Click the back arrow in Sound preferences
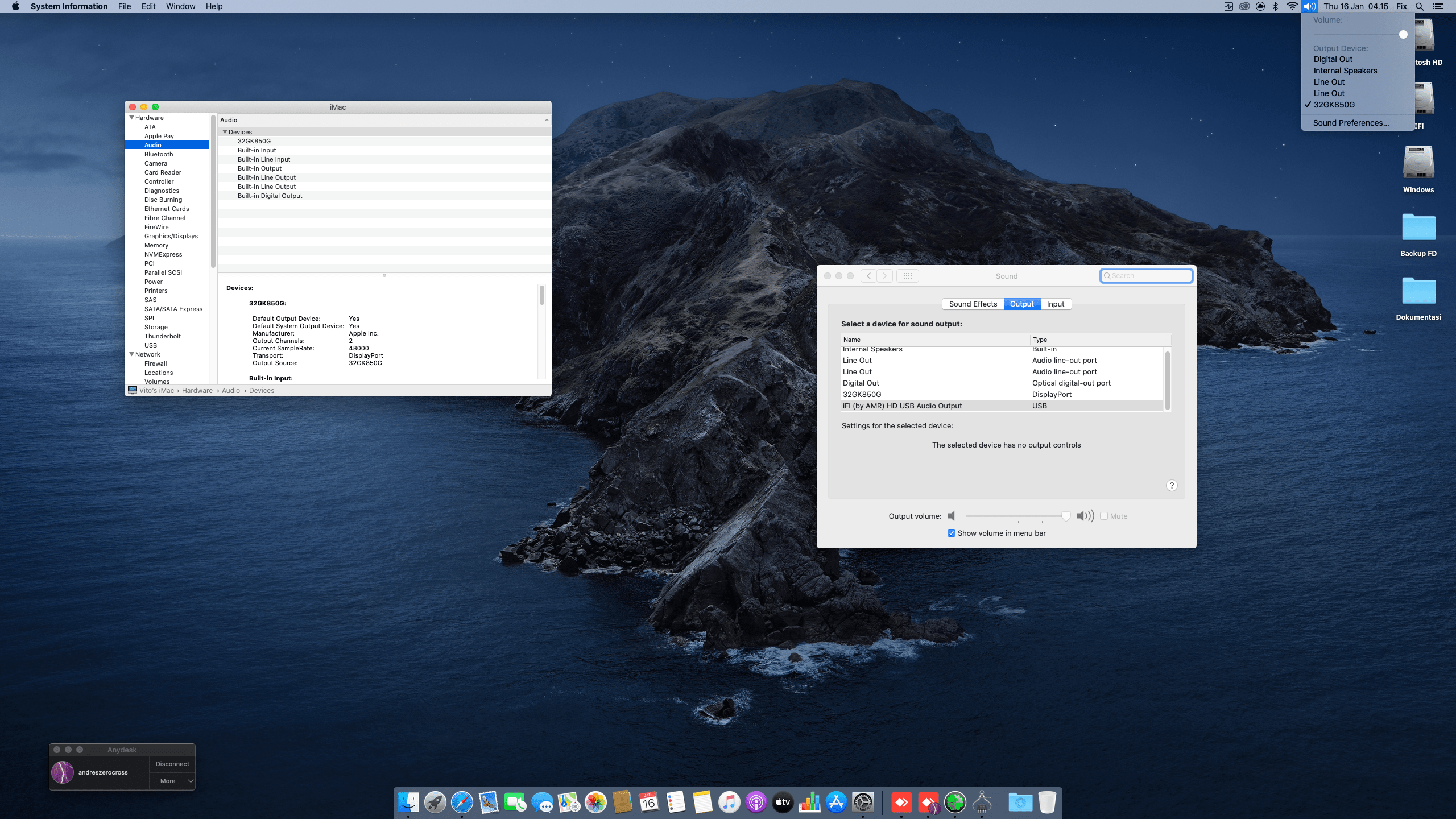 point(868,276)
